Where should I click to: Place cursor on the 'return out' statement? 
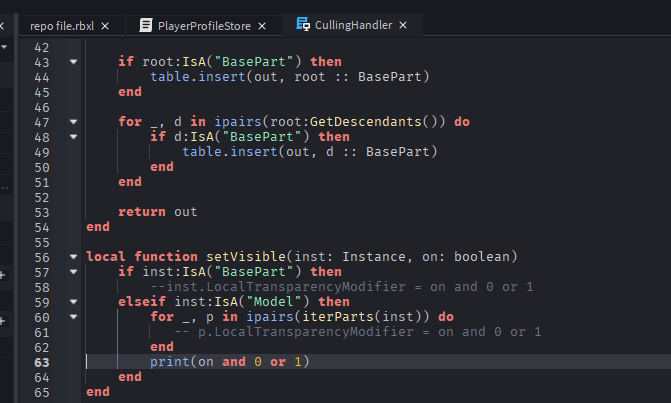pyautogui.click(x=157, y=212)
